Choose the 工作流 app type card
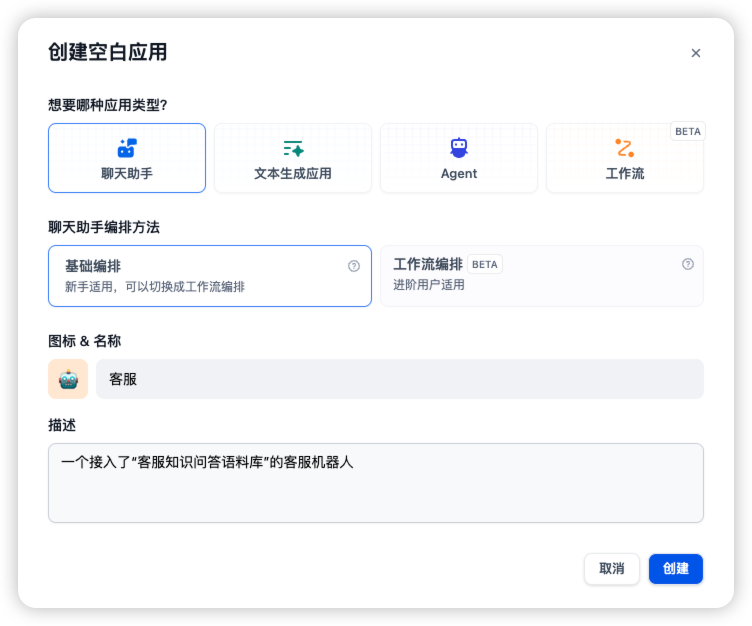 coord(624,158)
